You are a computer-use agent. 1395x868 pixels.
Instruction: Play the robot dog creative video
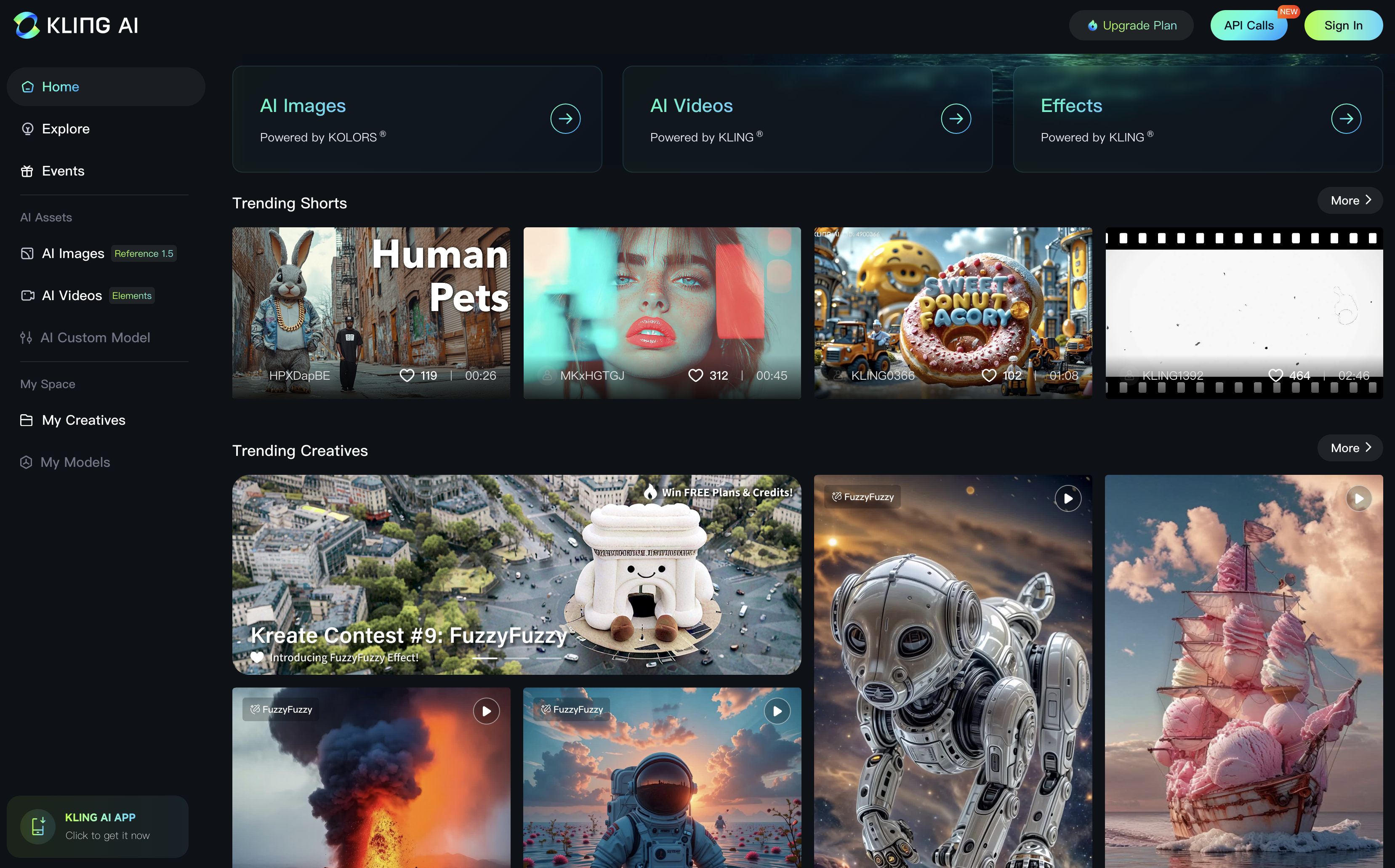point(1068,498)
